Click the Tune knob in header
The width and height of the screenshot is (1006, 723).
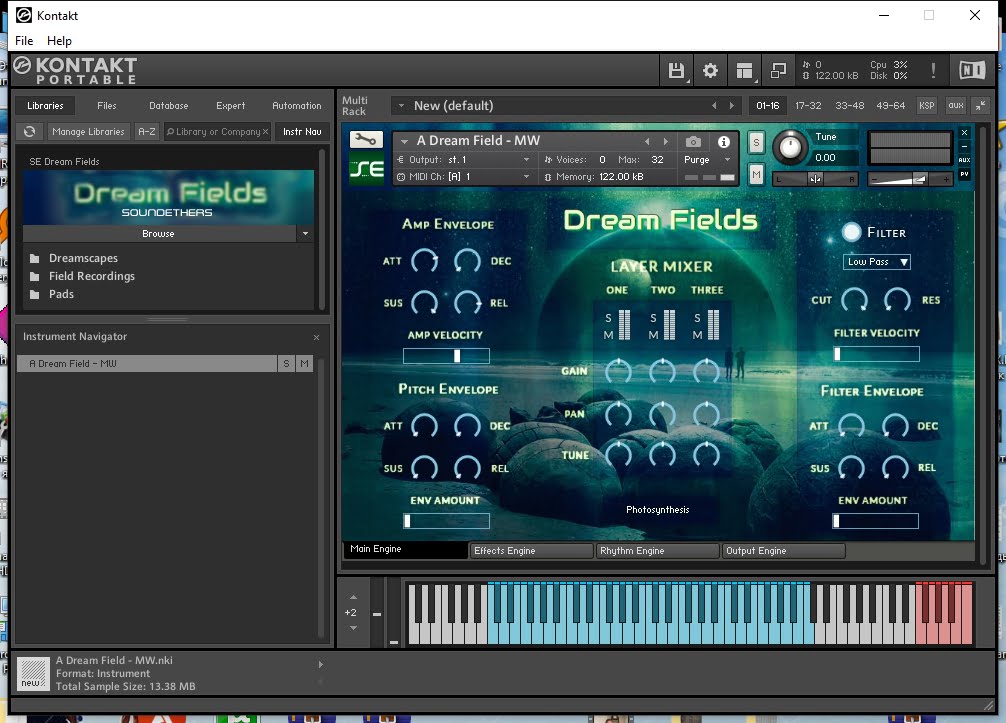click(x=790, y=147)
